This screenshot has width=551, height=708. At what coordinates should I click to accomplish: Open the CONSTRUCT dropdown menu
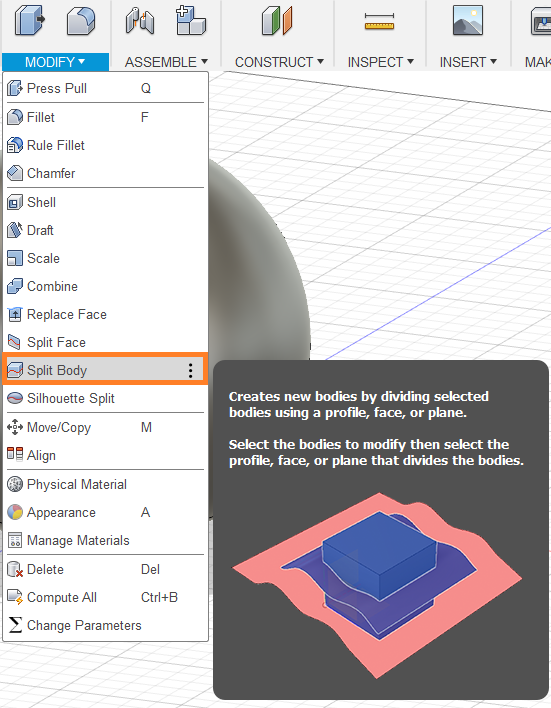coord(279,62)
